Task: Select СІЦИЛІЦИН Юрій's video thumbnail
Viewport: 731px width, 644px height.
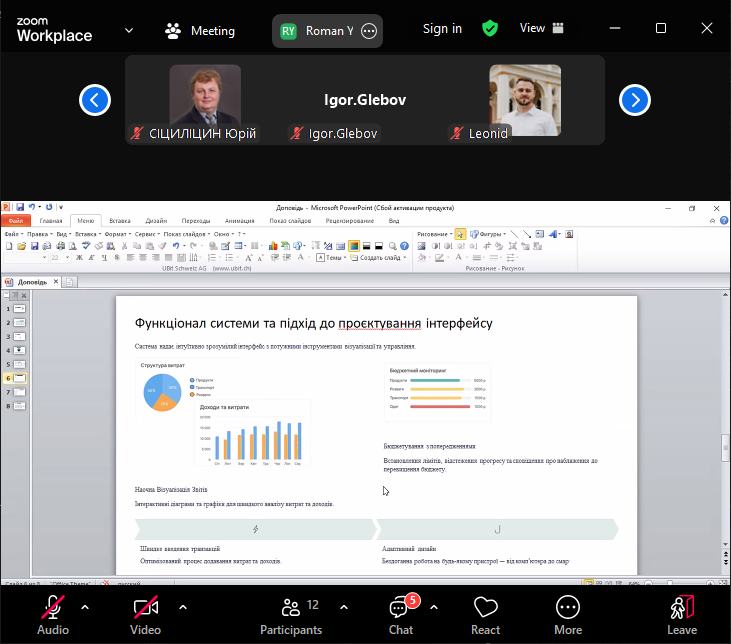Action: (205, 100)
